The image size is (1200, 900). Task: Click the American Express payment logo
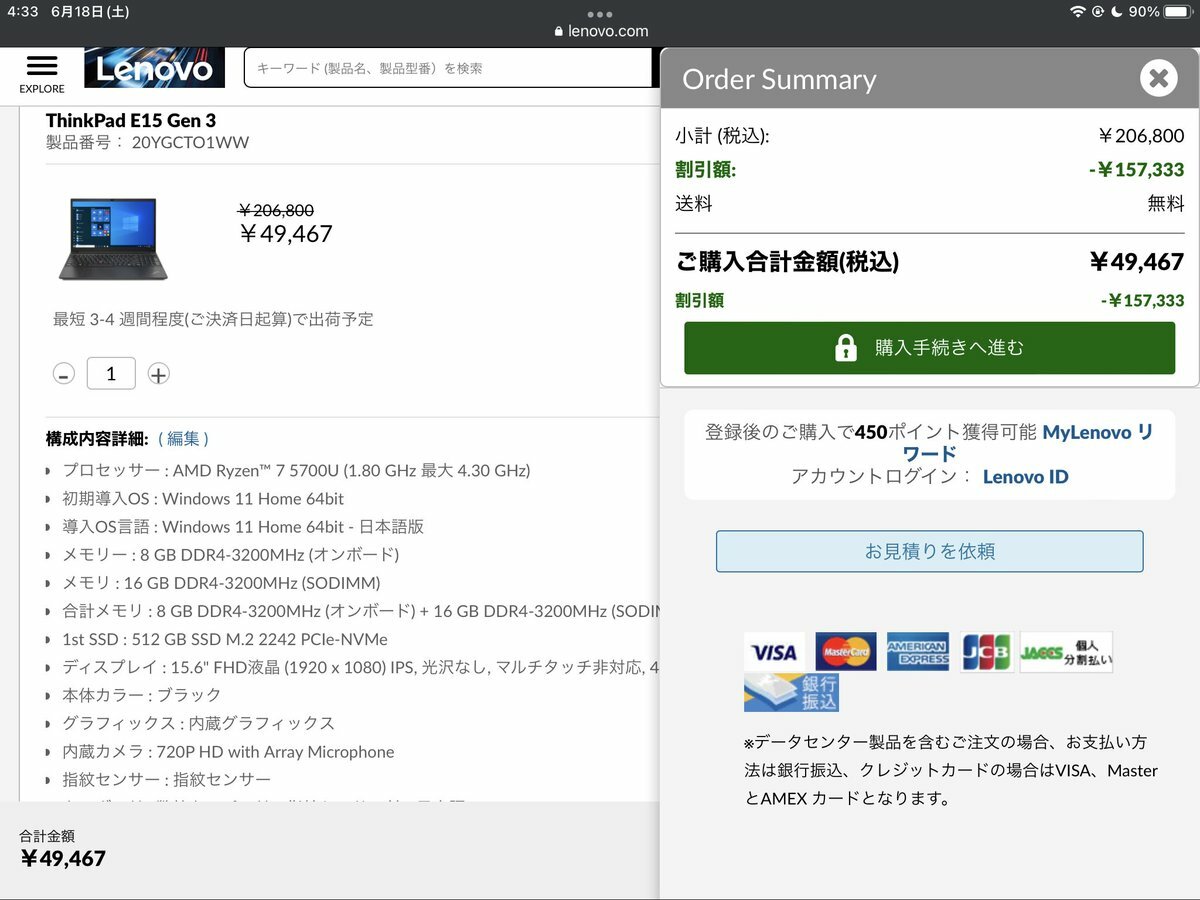tap(917, 652)
